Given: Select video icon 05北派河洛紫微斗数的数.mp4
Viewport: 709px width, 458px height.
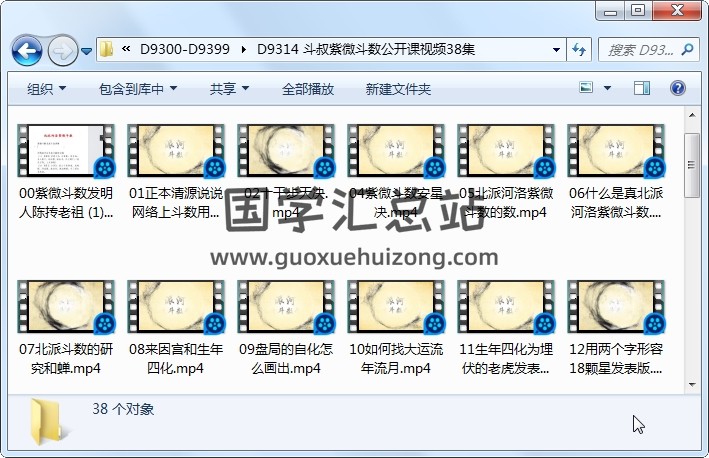Looking at the screenshot, I should [506, 151].
